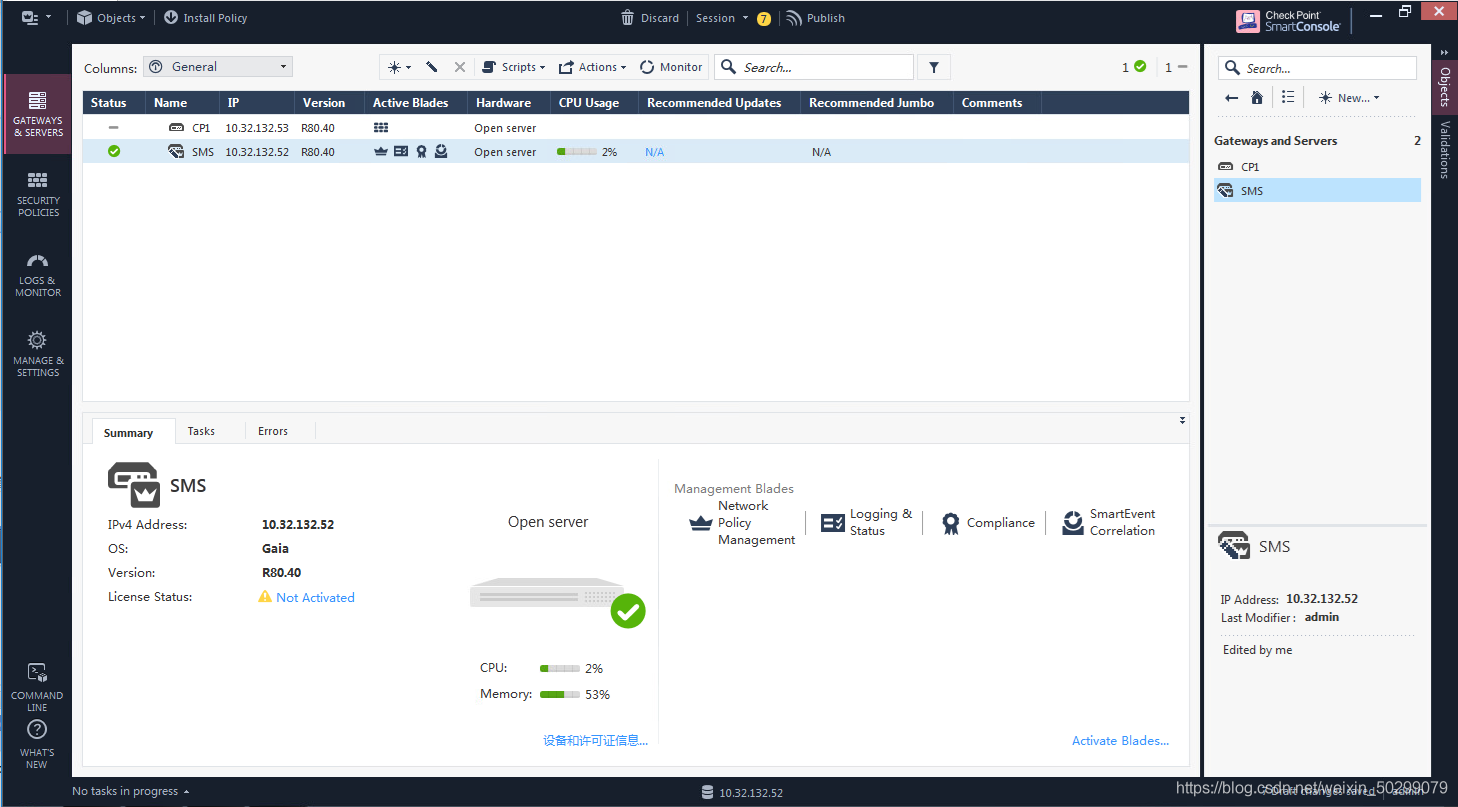This screenshot has width=1458, height=807.
Task: Click the filter funnel icon
Action: [x=934, y=67]
